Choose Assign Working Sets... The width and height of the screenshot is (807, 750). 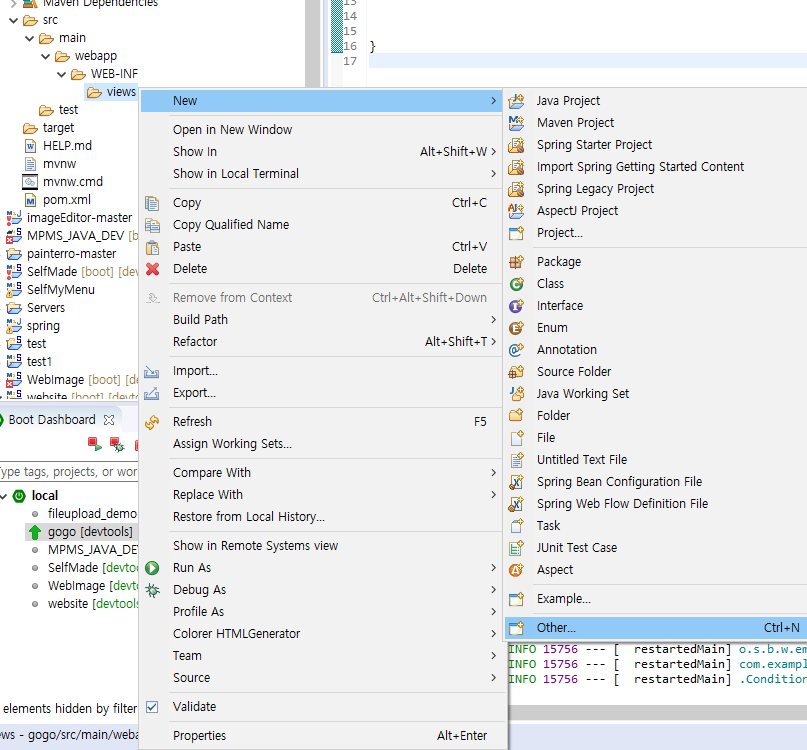pyautogui.click(x=232, y=444)
